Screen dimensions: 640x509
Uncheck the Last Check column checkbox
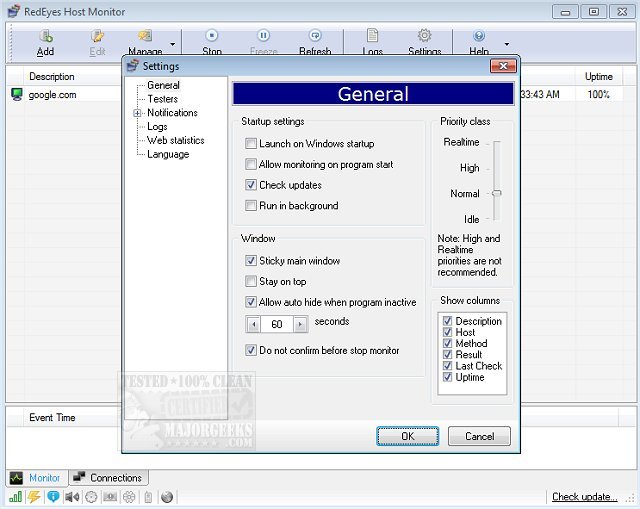point(447,365)
